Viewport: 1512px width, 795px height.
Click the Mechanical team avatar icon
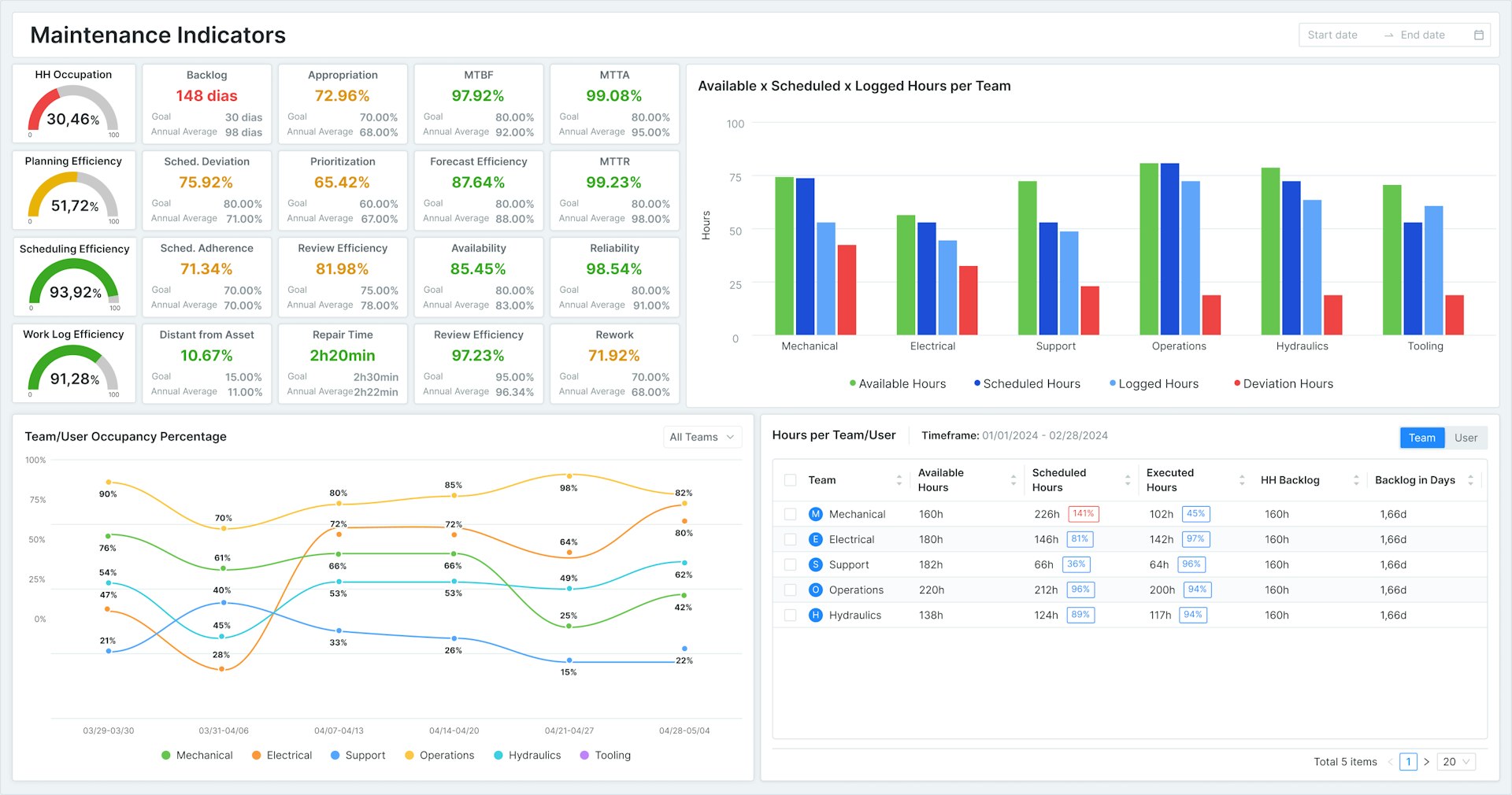(815, 514)
